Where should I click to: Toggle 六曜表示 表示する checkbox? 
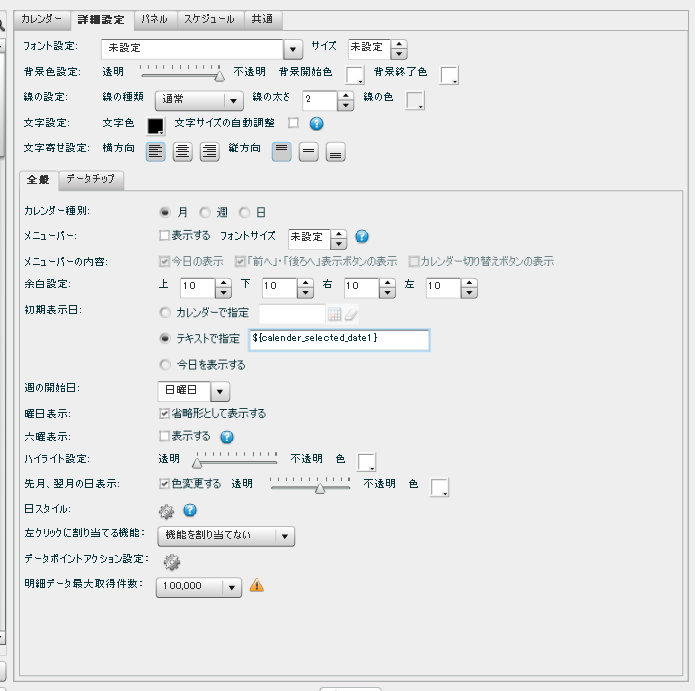click(164, 436)
